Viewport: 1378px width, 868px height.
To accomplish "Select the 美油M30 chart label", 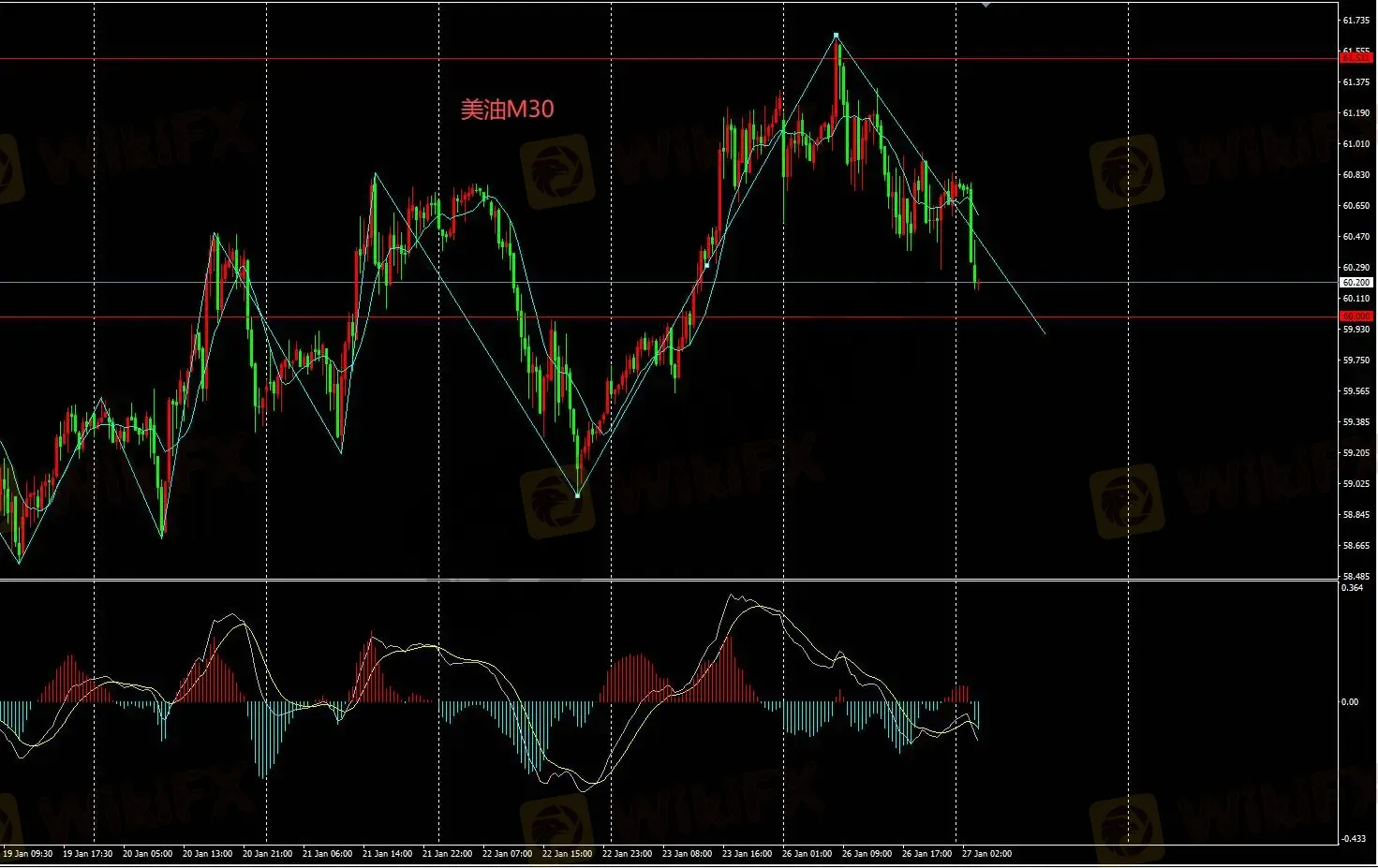I will pyautogui.click(x=507, y=110).
